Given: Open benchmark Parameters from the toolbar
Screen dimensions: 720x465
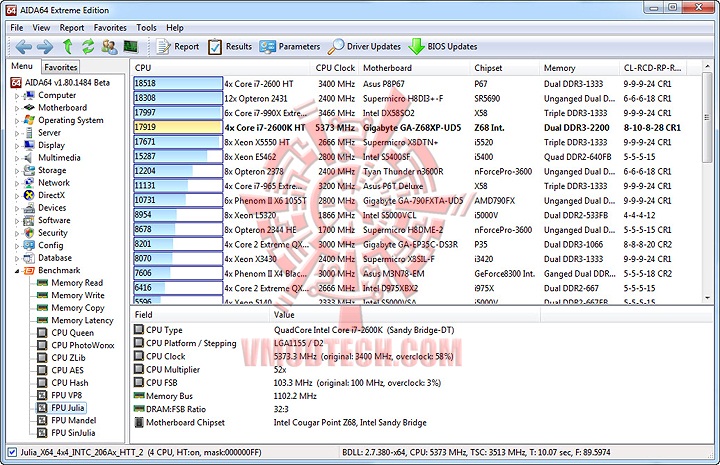Looking at the screenshot, I should coord(289,46).
